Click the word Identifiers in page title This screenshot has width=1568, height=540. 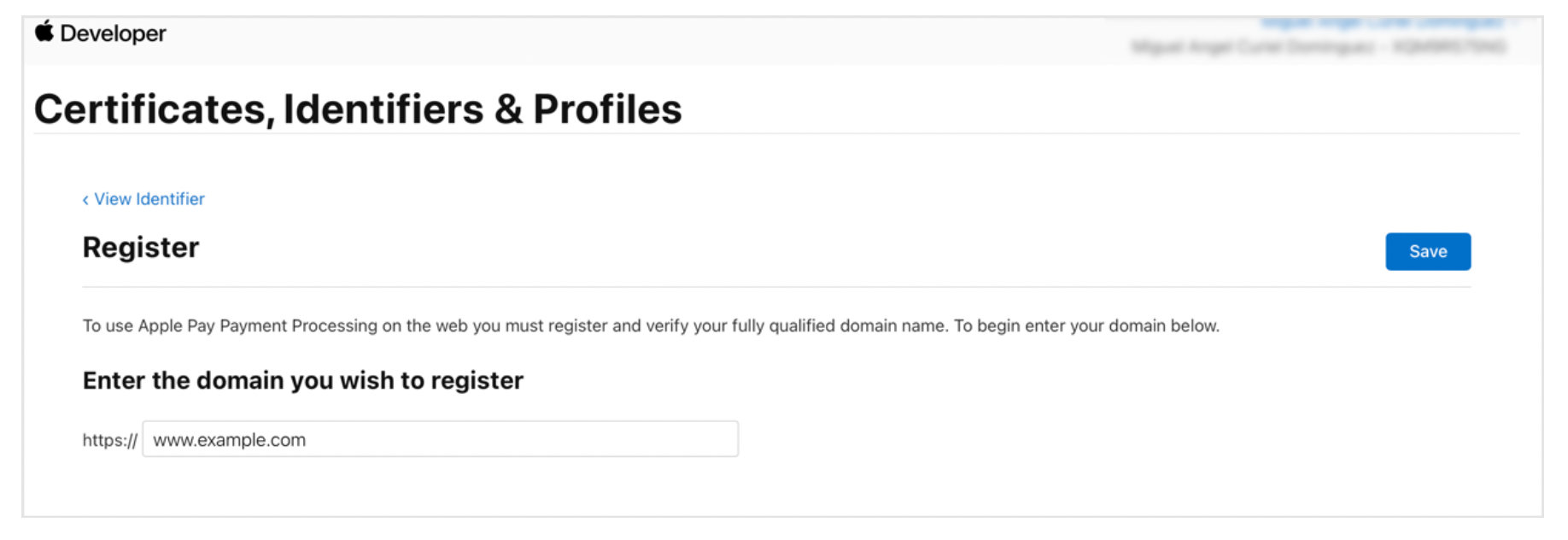point(383,109)
